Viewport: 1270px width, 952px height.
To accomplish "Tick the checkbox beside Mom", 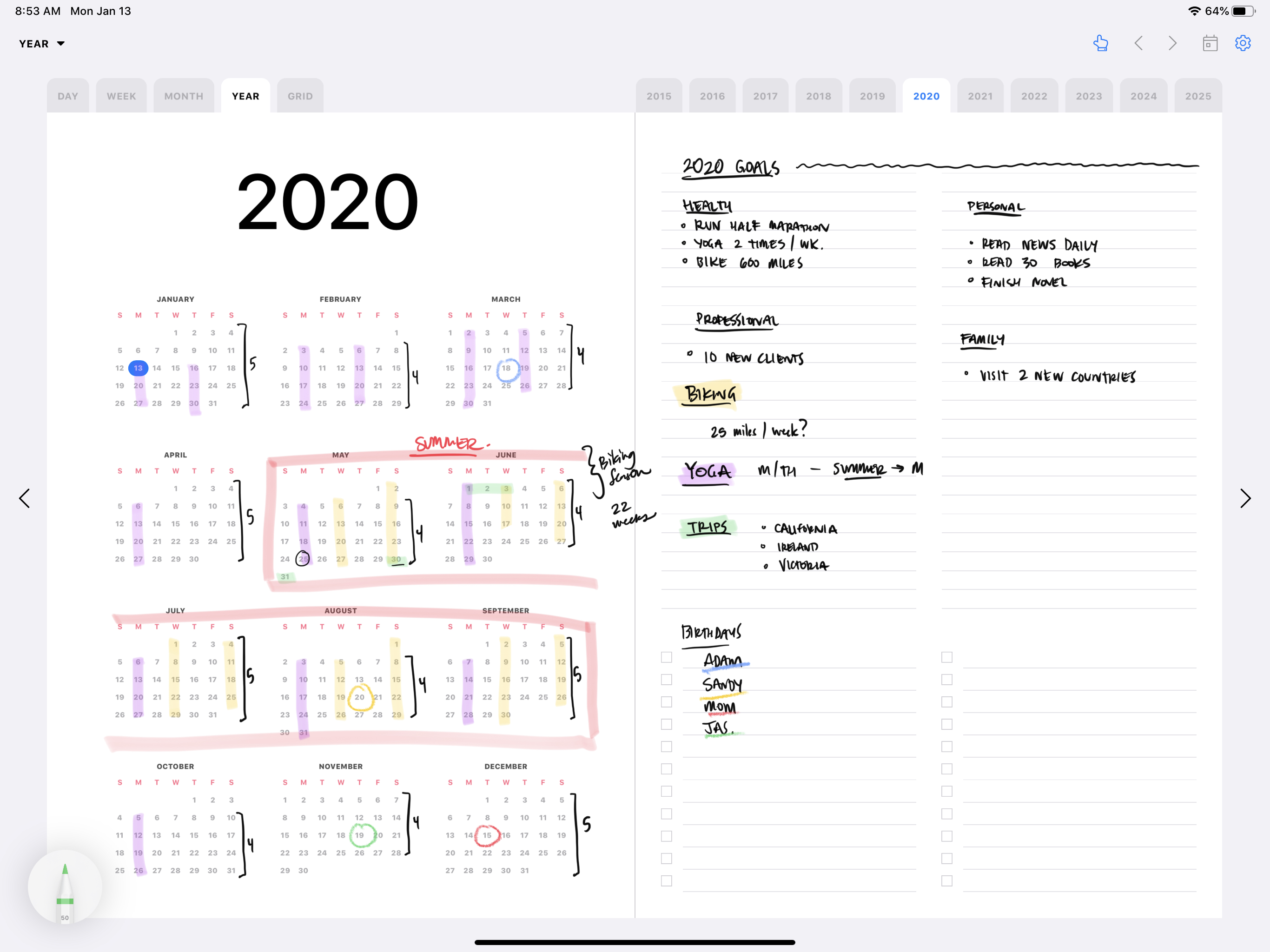I will [666, 701].
